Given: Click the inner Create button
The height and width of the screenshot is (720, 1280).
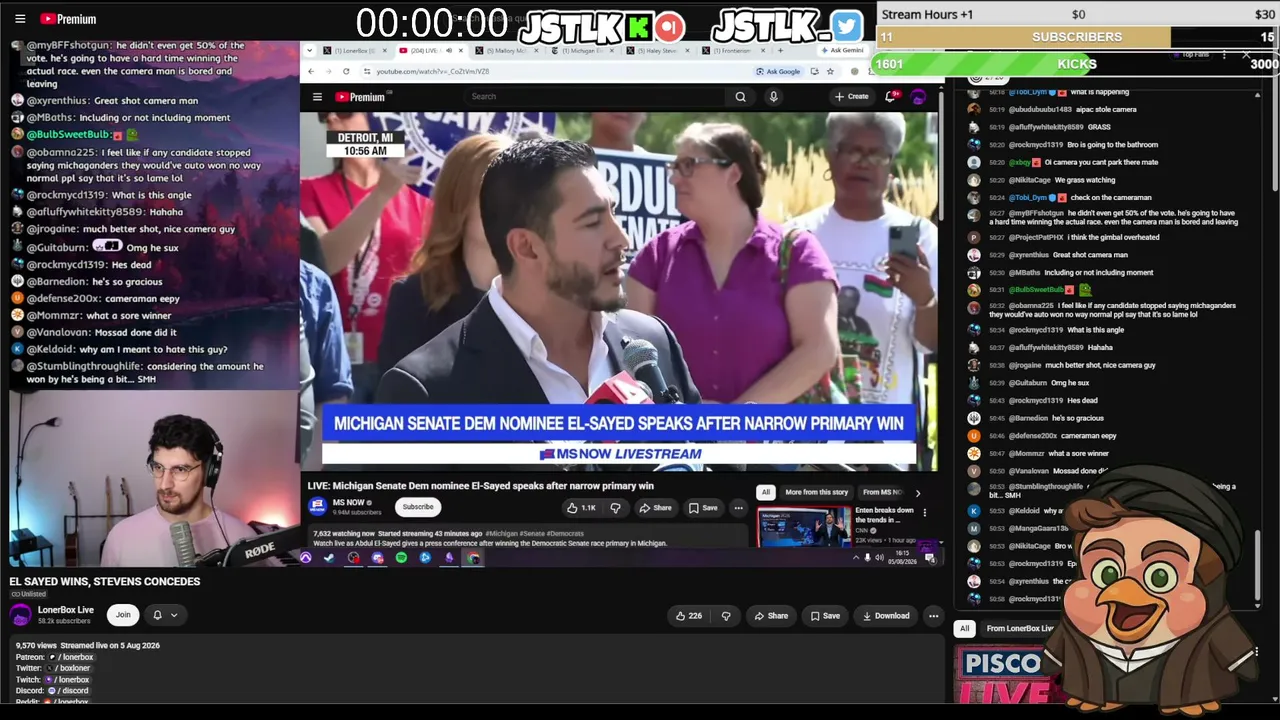Looking at the screenshot, I should tap(852, 97).
